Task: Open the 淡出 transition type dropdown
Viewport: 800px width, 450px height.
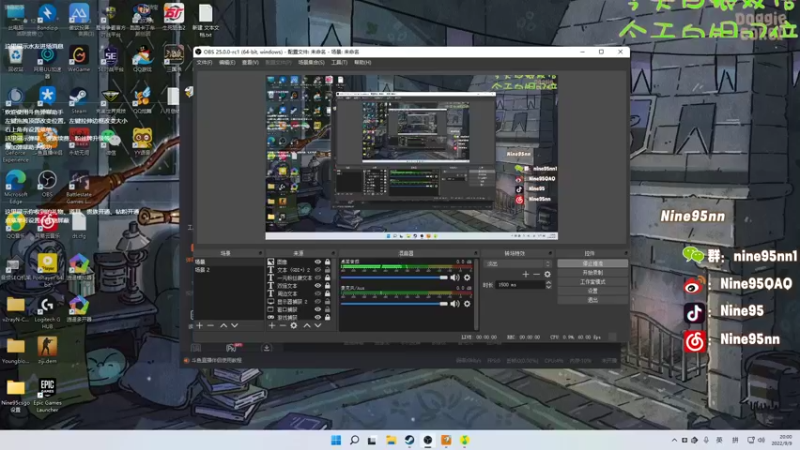Action: (517, 264)
